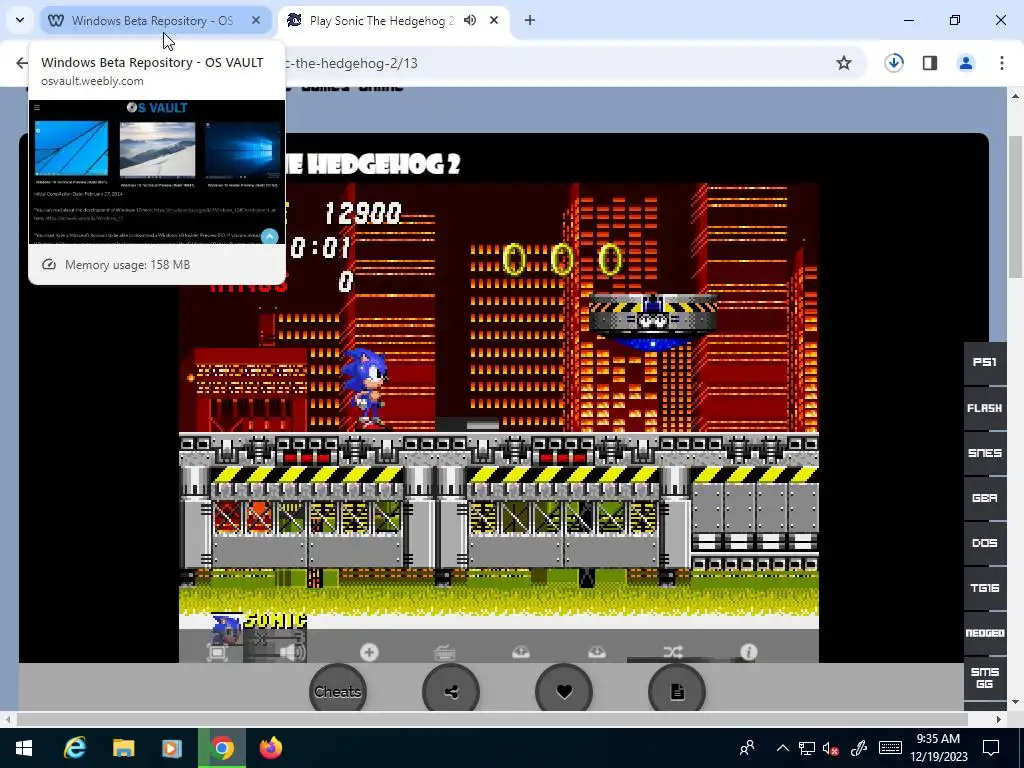Select the DOS games tab
The image size is (1024, 768).
pyautogui.click(x=985, y=543)
